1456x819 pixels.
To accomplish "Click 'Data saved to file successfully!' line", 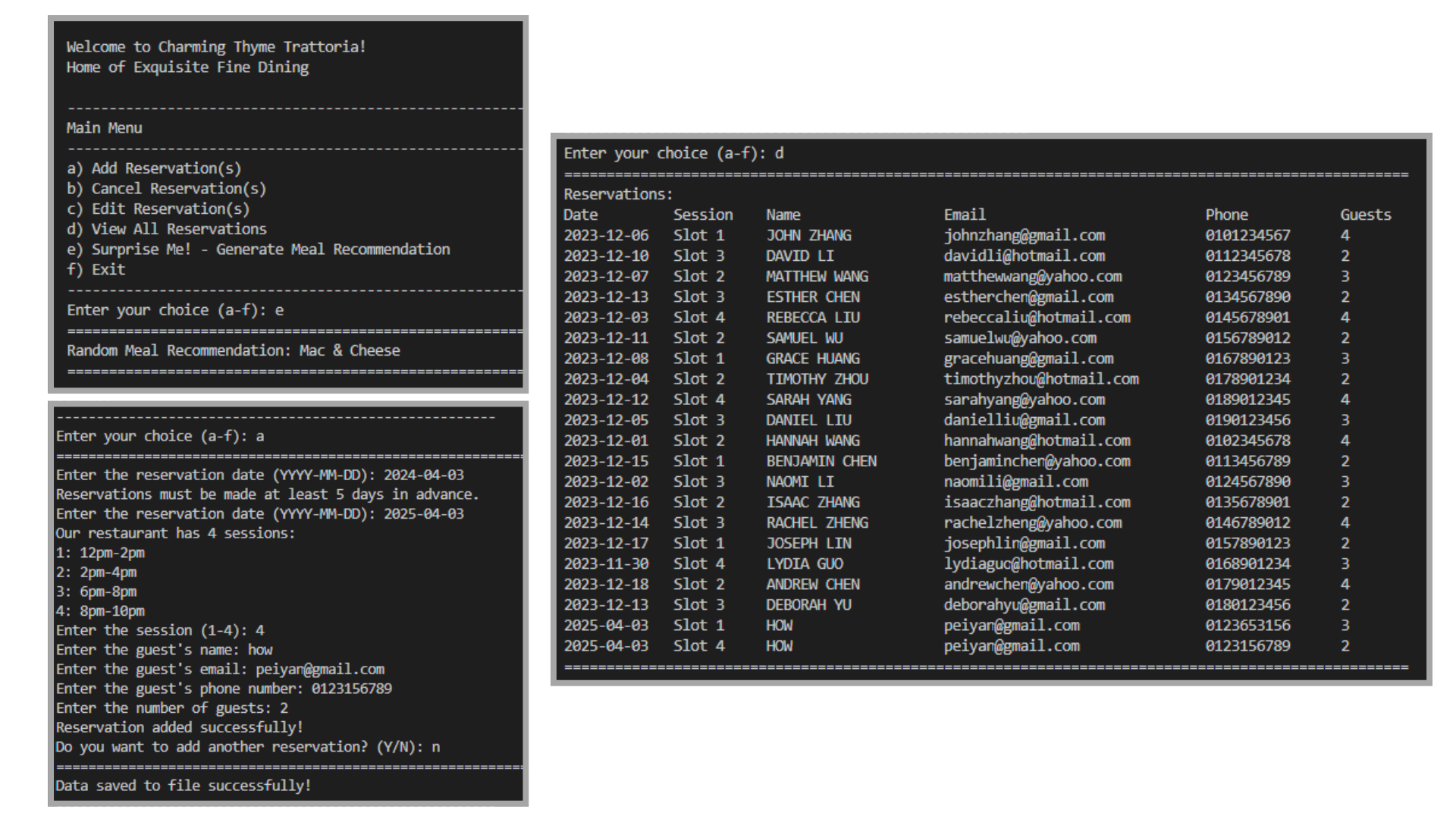I will [183, 786].
